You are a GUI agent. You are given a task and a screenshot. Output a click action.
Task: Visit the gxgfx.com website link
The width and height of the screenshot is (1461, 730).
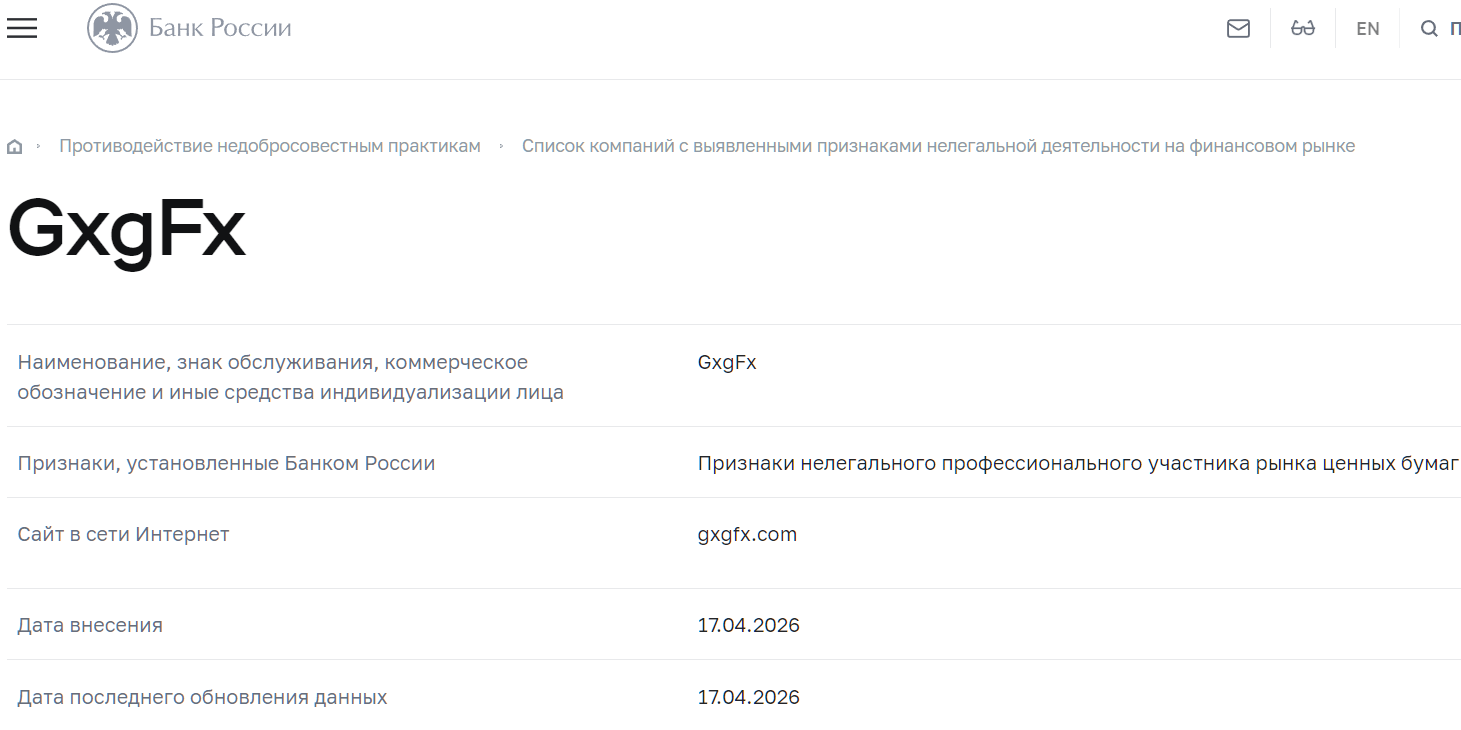coord(748,534)
